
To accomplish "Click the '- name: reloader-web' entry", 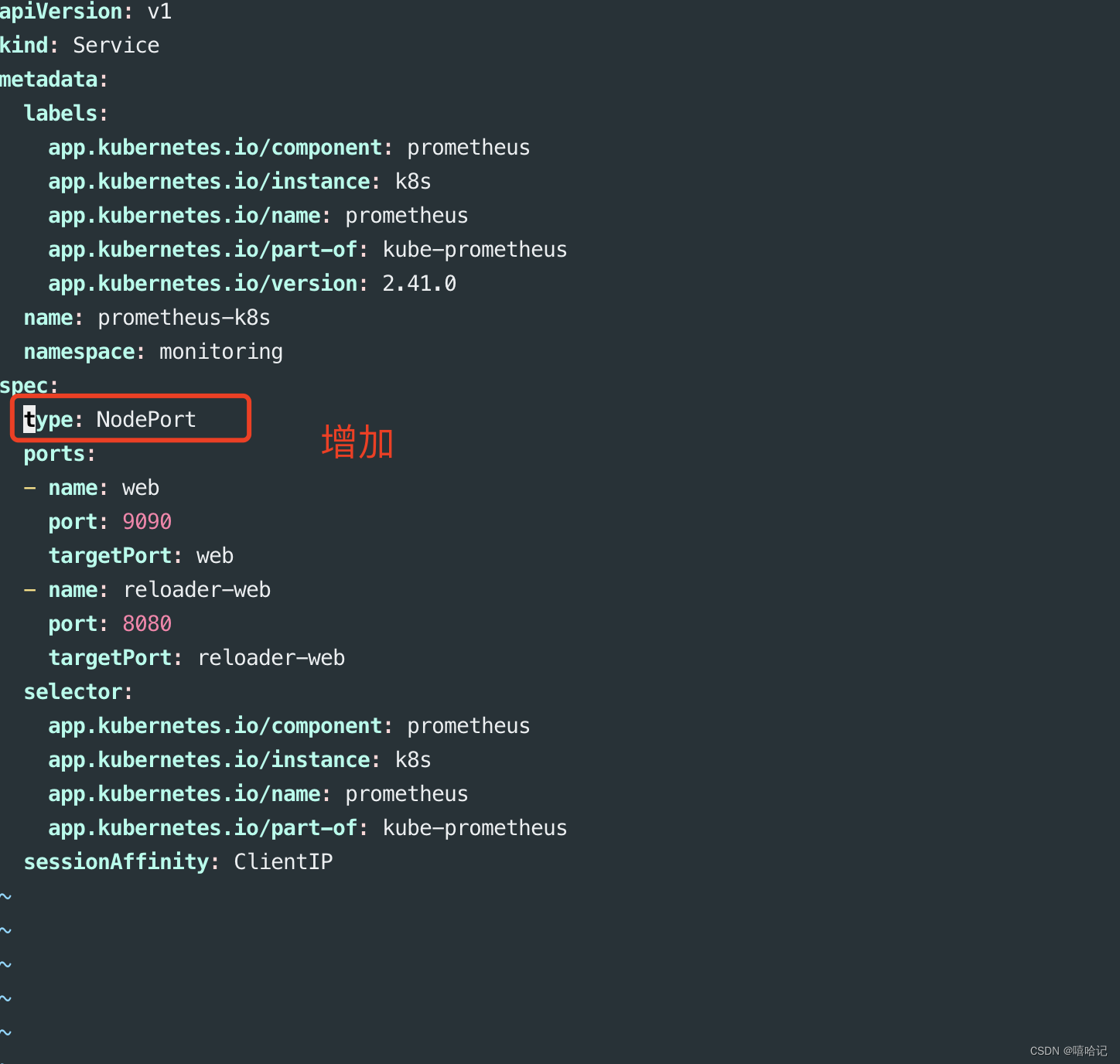I will pyautogui.click(x=147, y=590).
